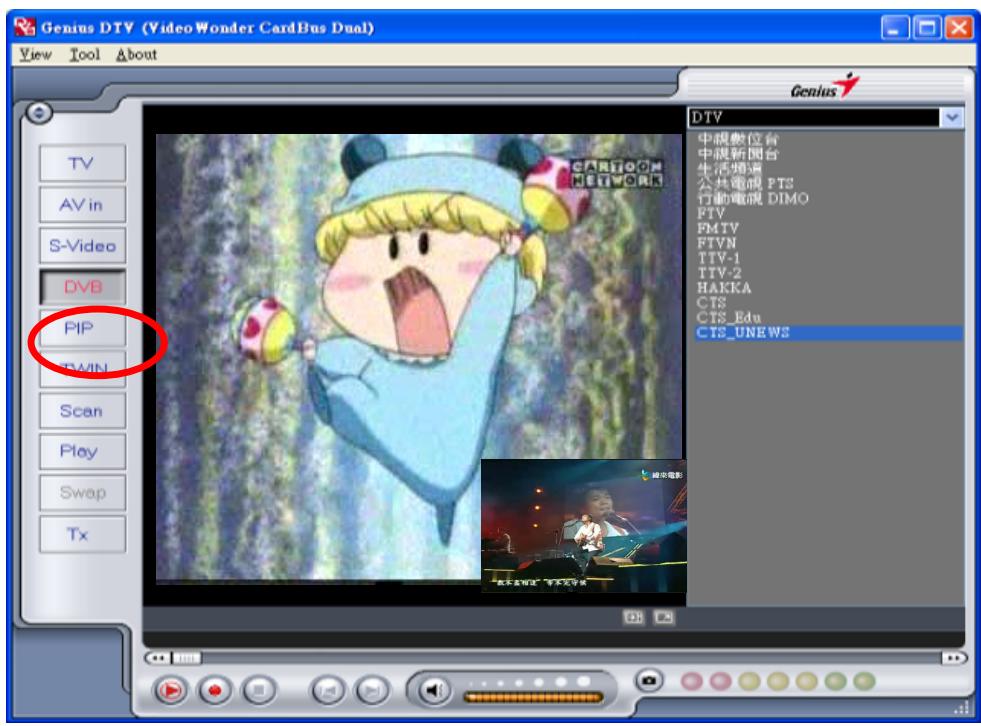
Task: Take a snapshot with the camera icon
Action: [x=649, y=680]
